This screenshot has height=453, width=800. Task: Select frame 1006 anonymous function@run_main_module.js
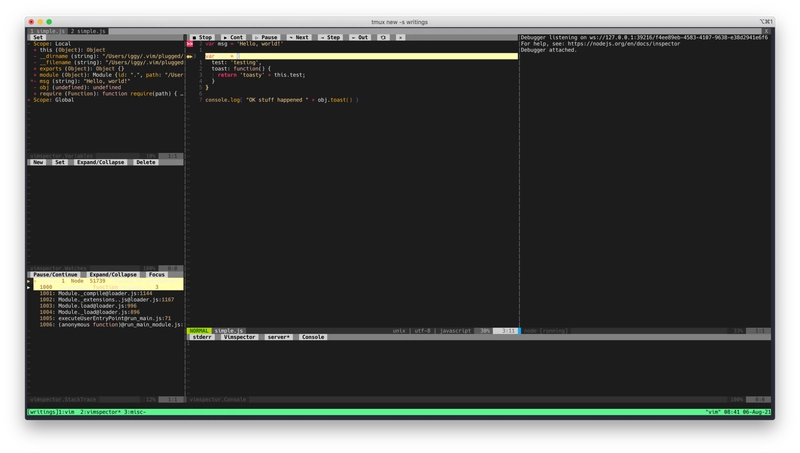(x=111, y=325)
